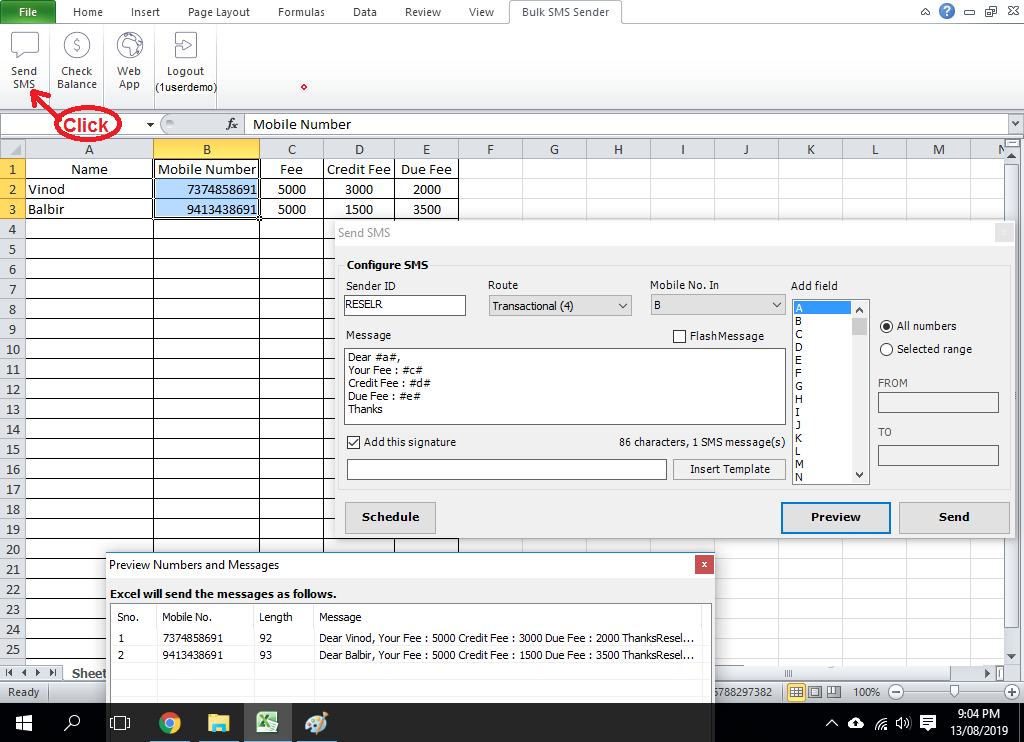Click in the Message text area
This screenshot has height=742, width=1024.
tap(565, 386)
